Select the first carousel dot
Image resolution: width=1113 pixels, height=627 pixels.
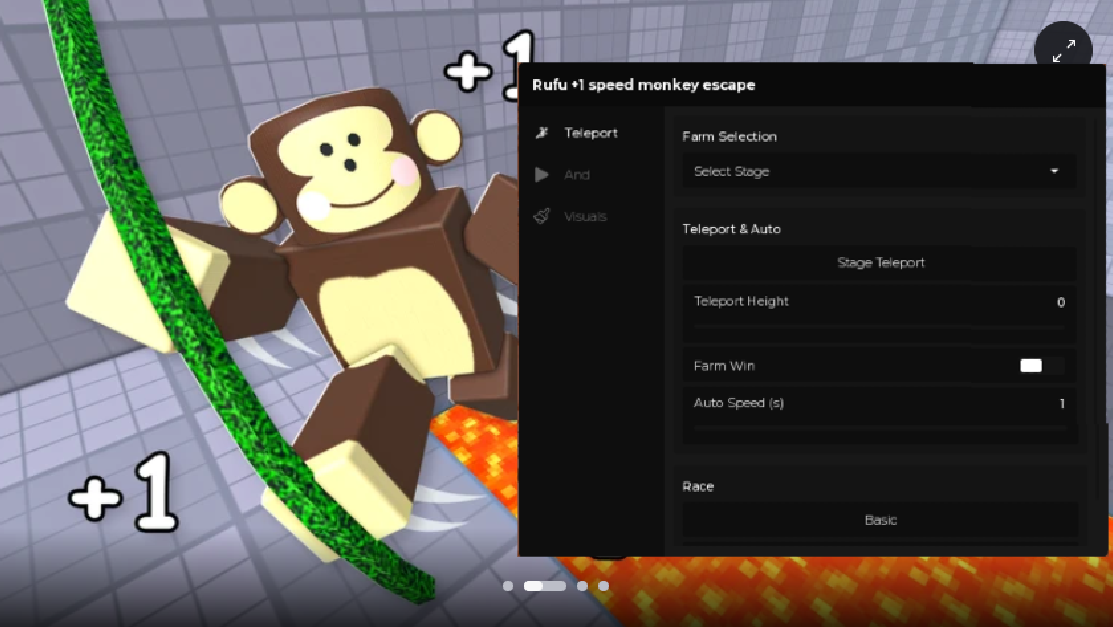[x=508, y=586]
